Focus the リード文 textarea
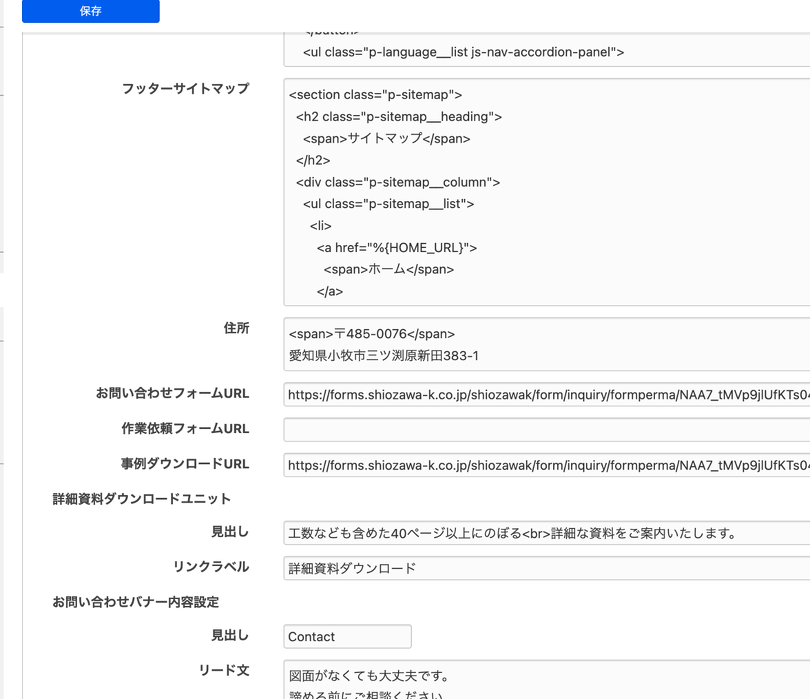This screenshot has width=810, height=699. click(x=546, y=680)
